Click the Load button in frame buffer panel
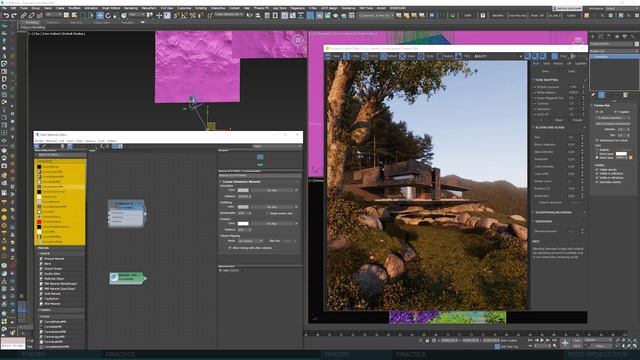The width and height of the screenshot is (640, 360). pos(571,71)
